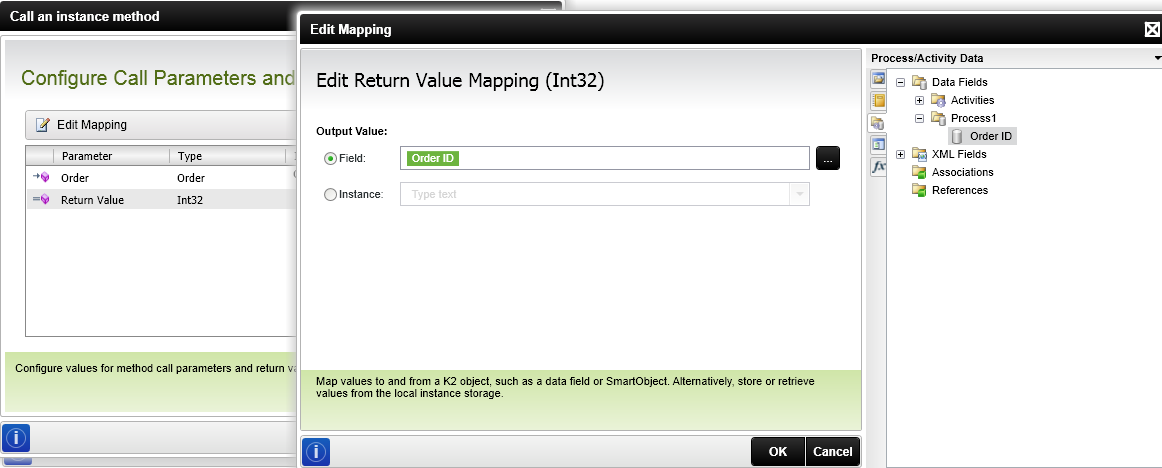The width and height of the screenshot is (1162, 468).
Task: Select the XML Fields tree label
Action: (x=959, y=154)
